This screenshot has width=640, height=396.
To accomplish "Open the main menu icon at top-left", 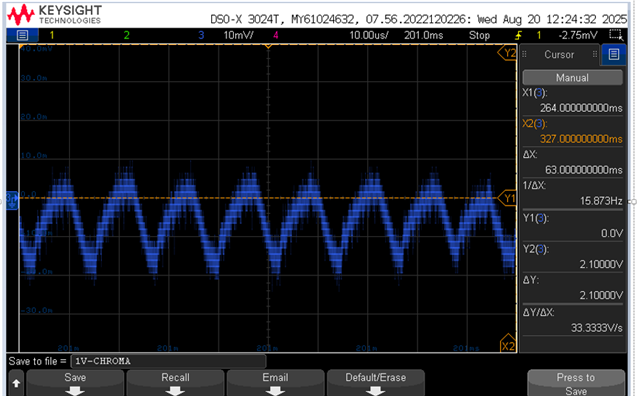I will click(22, 35).
